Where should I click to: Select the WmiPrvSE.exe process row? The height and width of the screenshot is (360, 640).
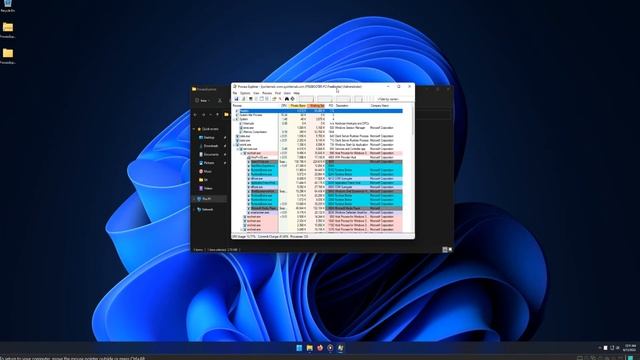point(318,157)
